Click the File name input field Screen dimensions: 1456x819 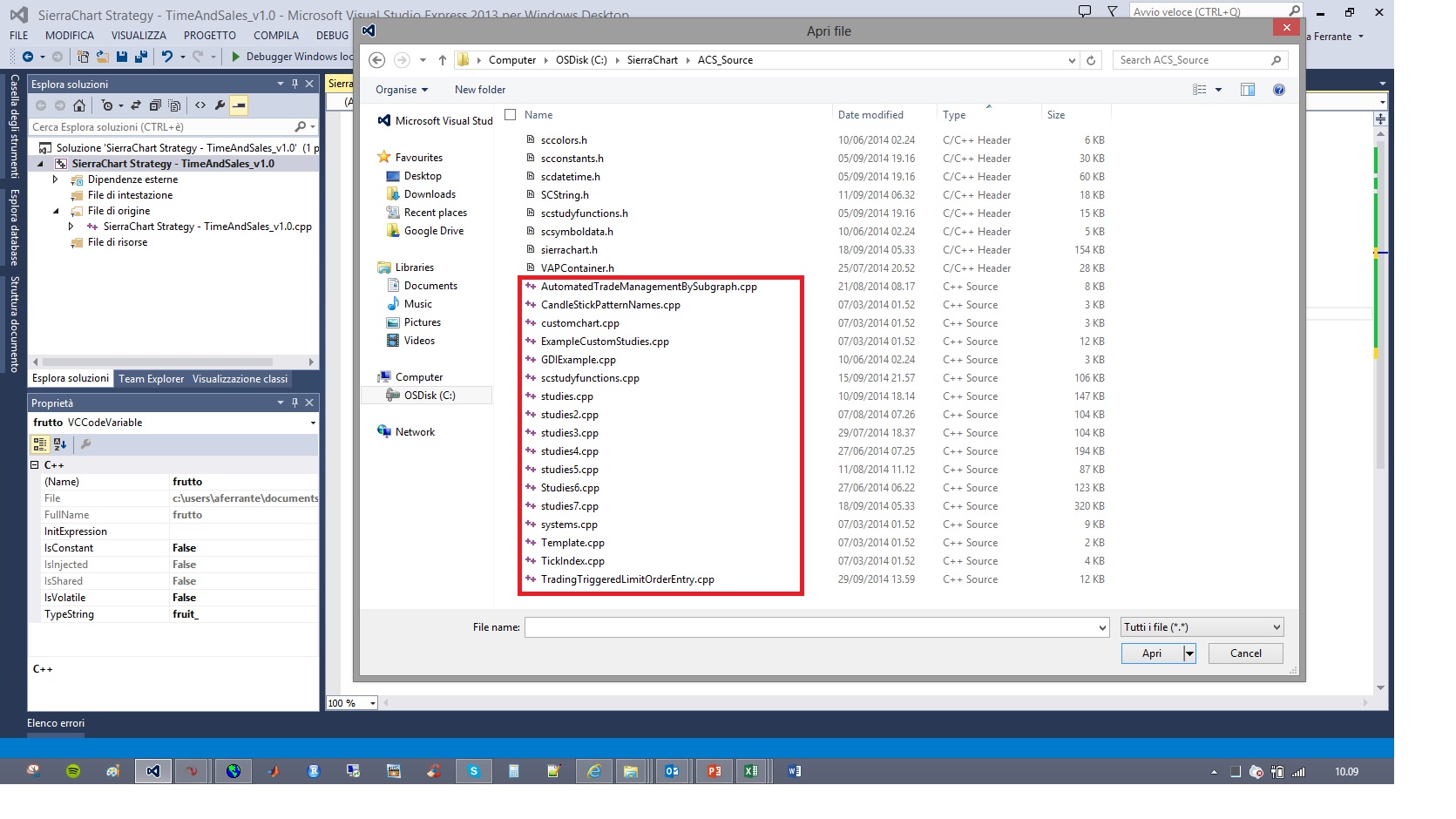[810, 627]
